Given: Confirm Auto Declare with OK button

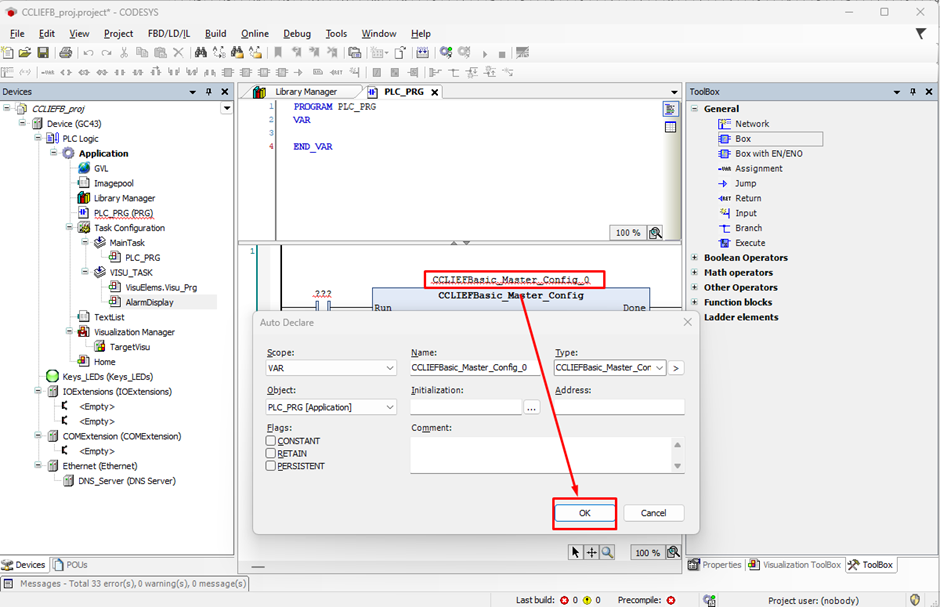Looking at the screenshot, I should (585, 513).
